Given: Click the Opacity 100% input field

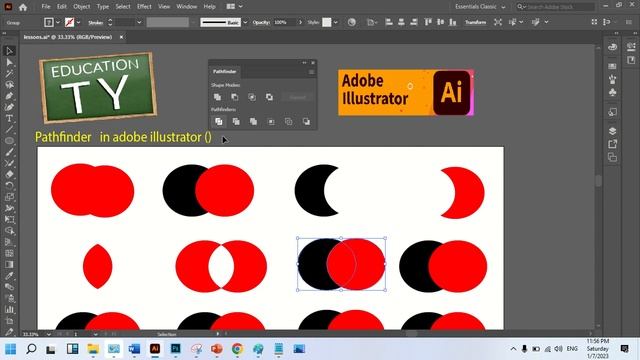Looking at the screenshot, I should coord(284,22).
